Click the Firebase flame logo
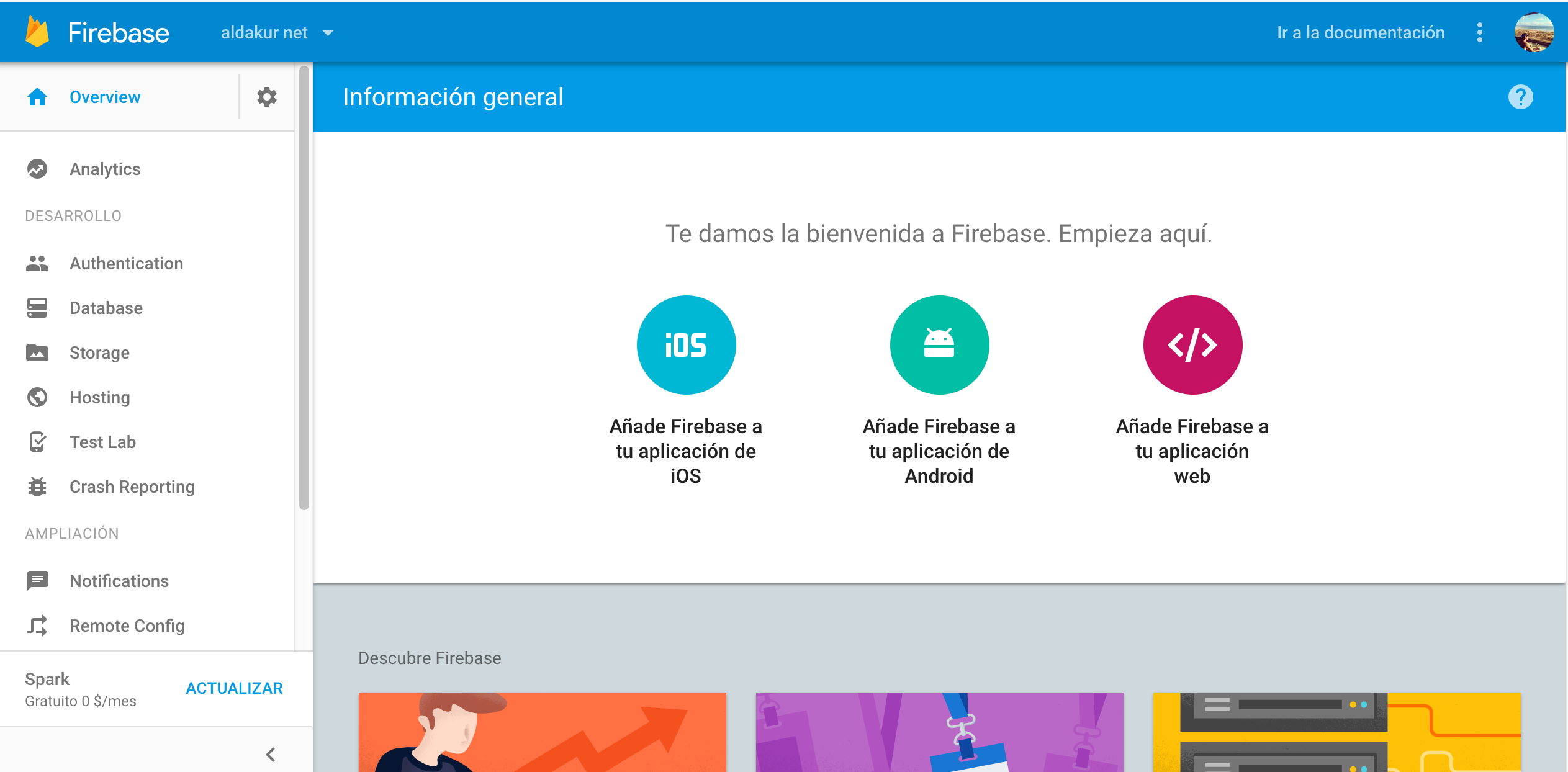The width and height of the screenshot is (1568, 772). [x=37, y=32]
